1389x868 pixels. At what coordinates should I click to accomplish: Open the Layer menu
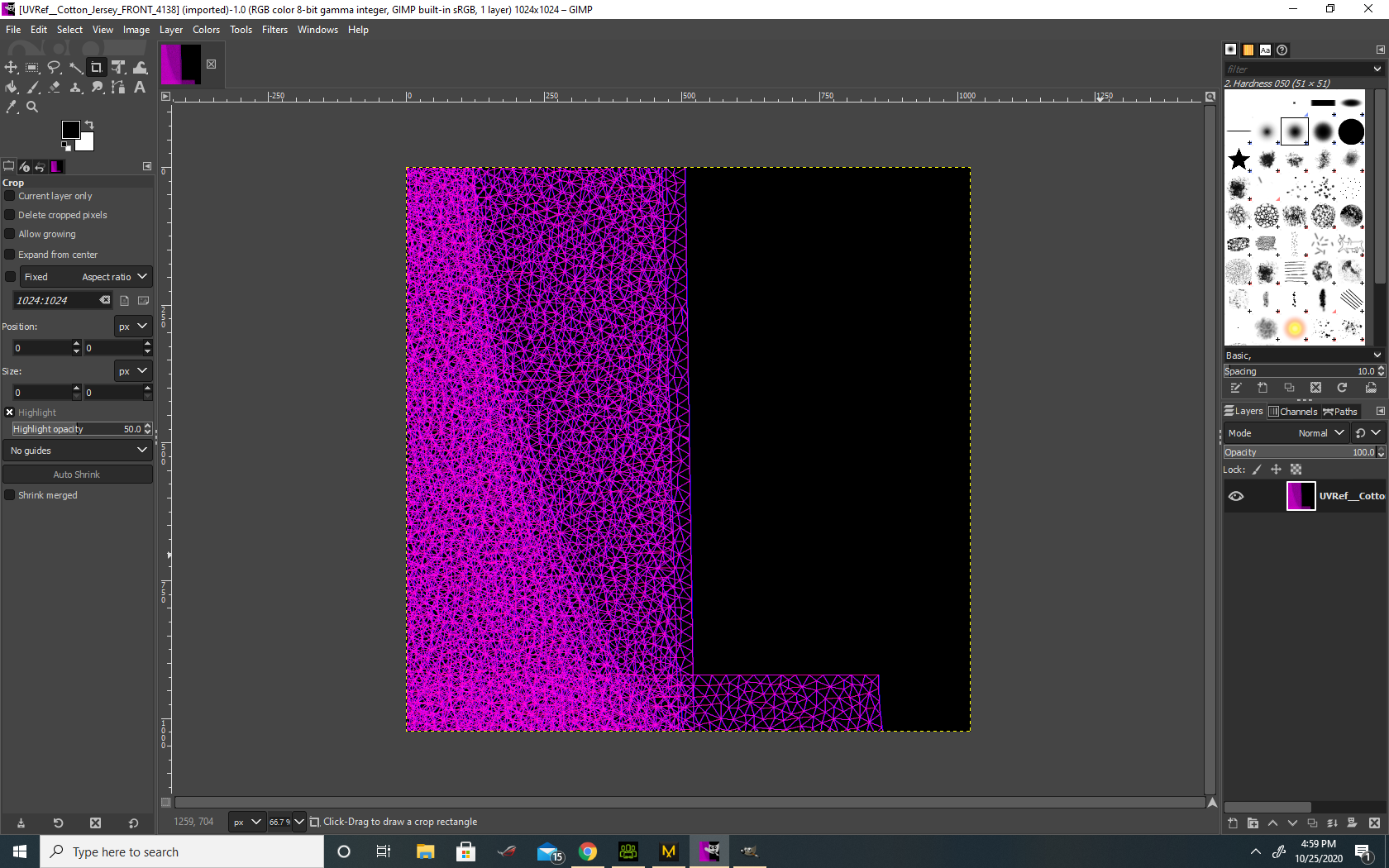pyautogui.click(x=171, y=30)
